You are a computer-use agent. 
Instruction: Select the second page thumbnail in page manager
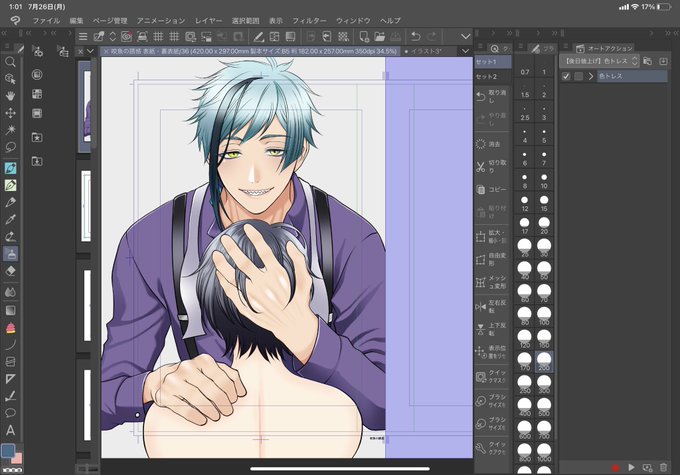[86, 206]
